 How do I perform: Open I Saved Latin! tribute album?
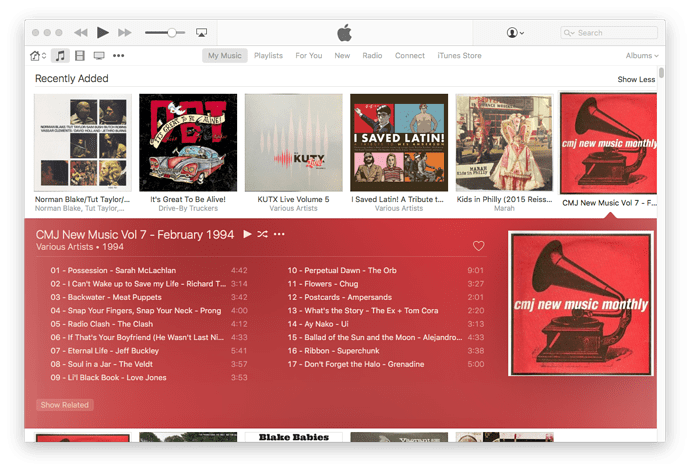click(399, 143)
